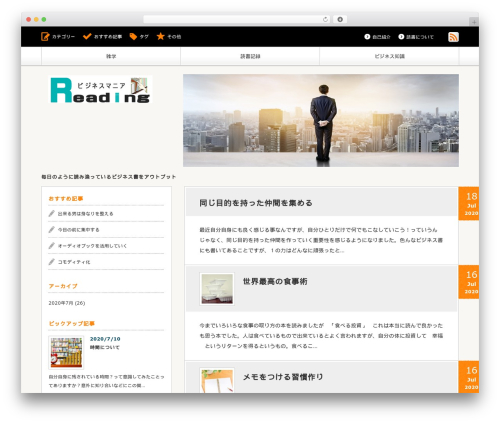
Task: Click the site tagline 毎日のように読み漁っているビジネス書をアウトプット
Action: [x=109, y=177]
